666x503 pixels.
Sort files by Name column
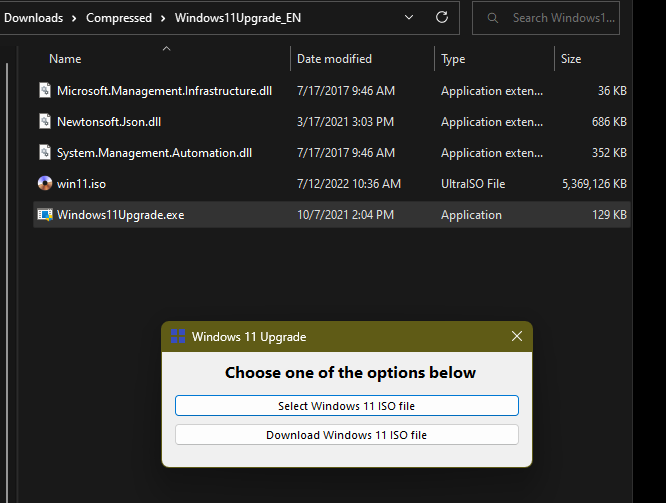click(x=65, y=59)
